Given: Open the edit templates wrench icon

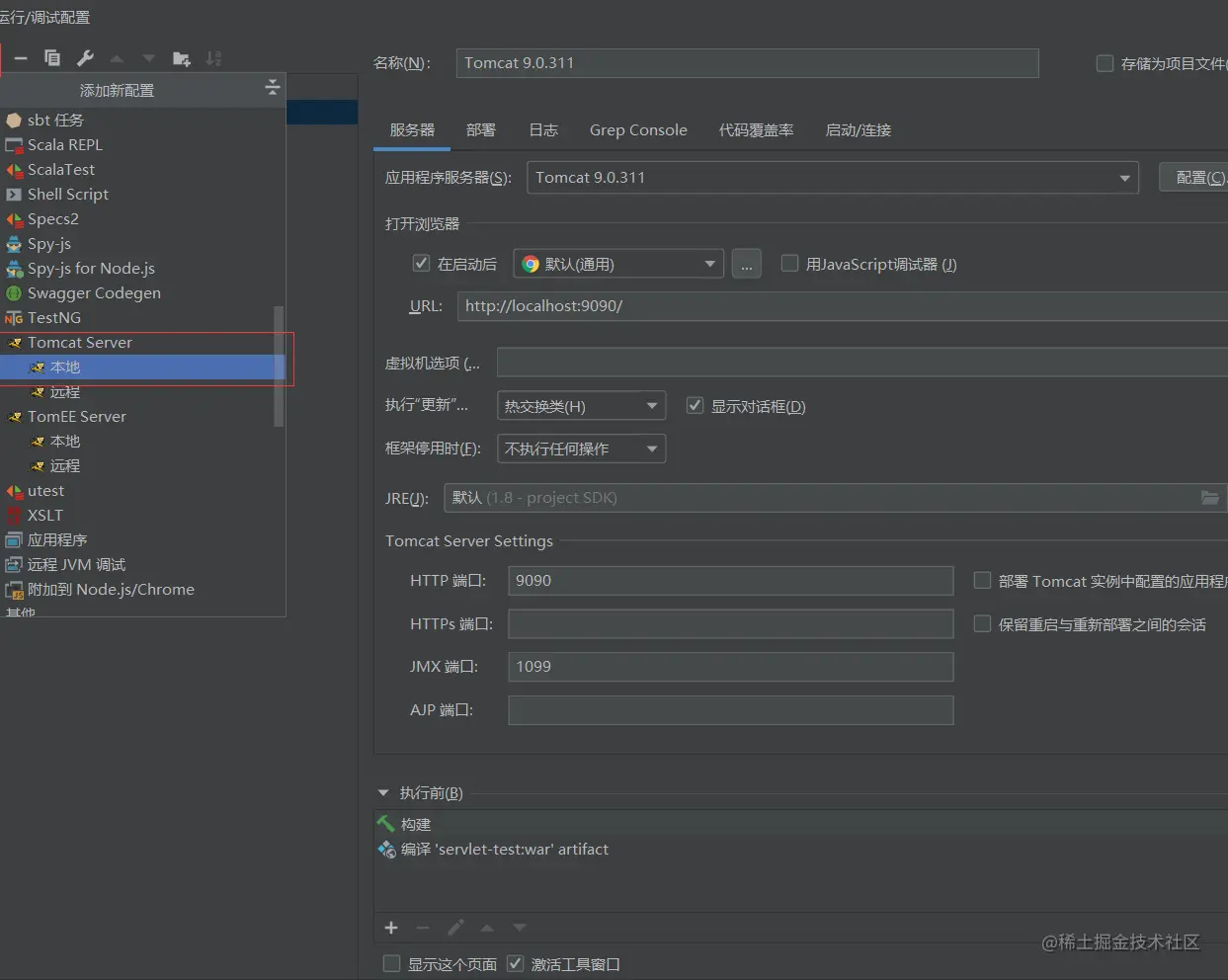Looking at the screenshot, I should click(85, 58).
